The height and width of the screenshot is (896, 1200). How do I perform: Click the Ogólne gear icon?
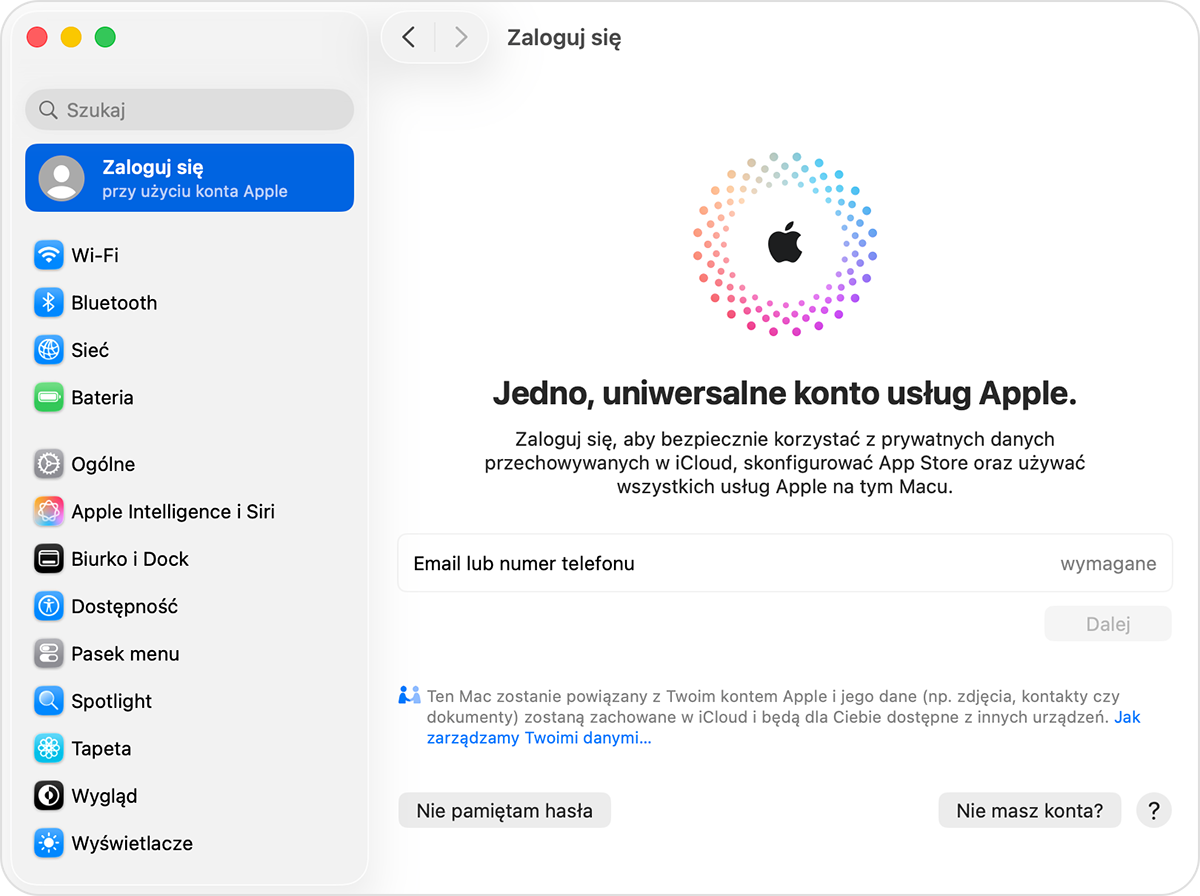click(x=48, y=464)
